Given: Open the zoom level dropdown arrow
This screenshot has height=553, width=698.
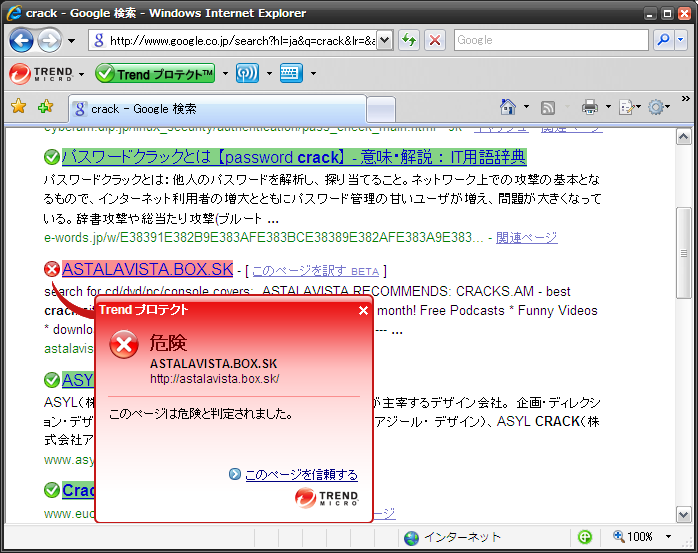Looking at the screenshot, I should tap(668, 537).
